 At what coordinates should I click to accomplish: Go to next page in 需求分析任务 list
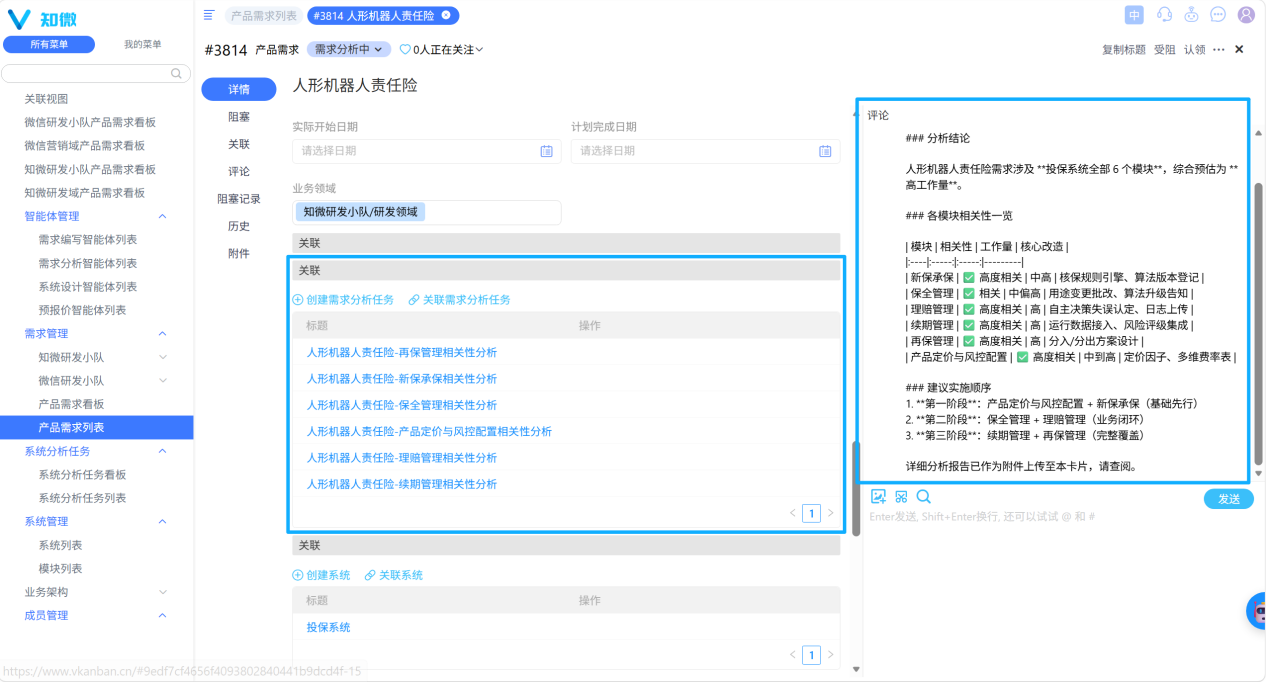[830, 513]
